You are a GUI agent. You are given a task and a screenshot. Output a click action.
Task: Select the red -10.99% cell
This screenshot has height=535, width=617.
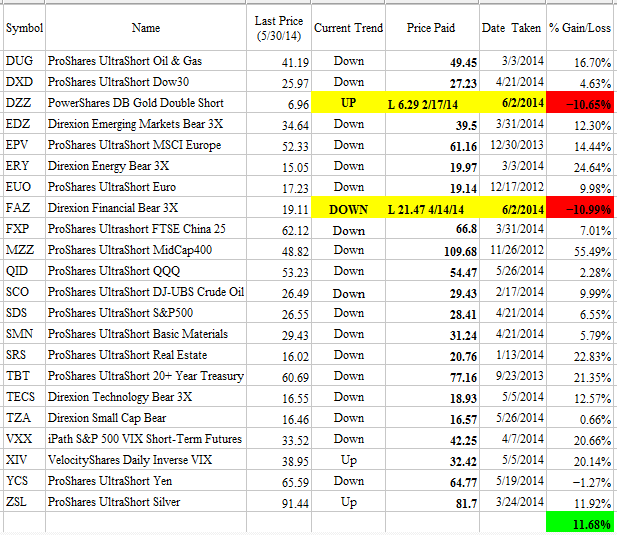[580, 208]
